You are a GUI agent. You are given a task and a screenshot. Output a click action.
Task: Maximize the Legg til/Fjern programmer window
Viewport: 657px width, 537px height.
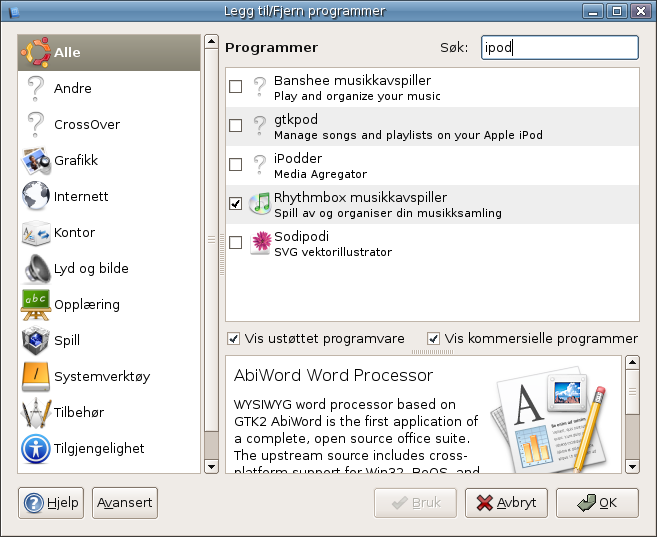point(617,11)
